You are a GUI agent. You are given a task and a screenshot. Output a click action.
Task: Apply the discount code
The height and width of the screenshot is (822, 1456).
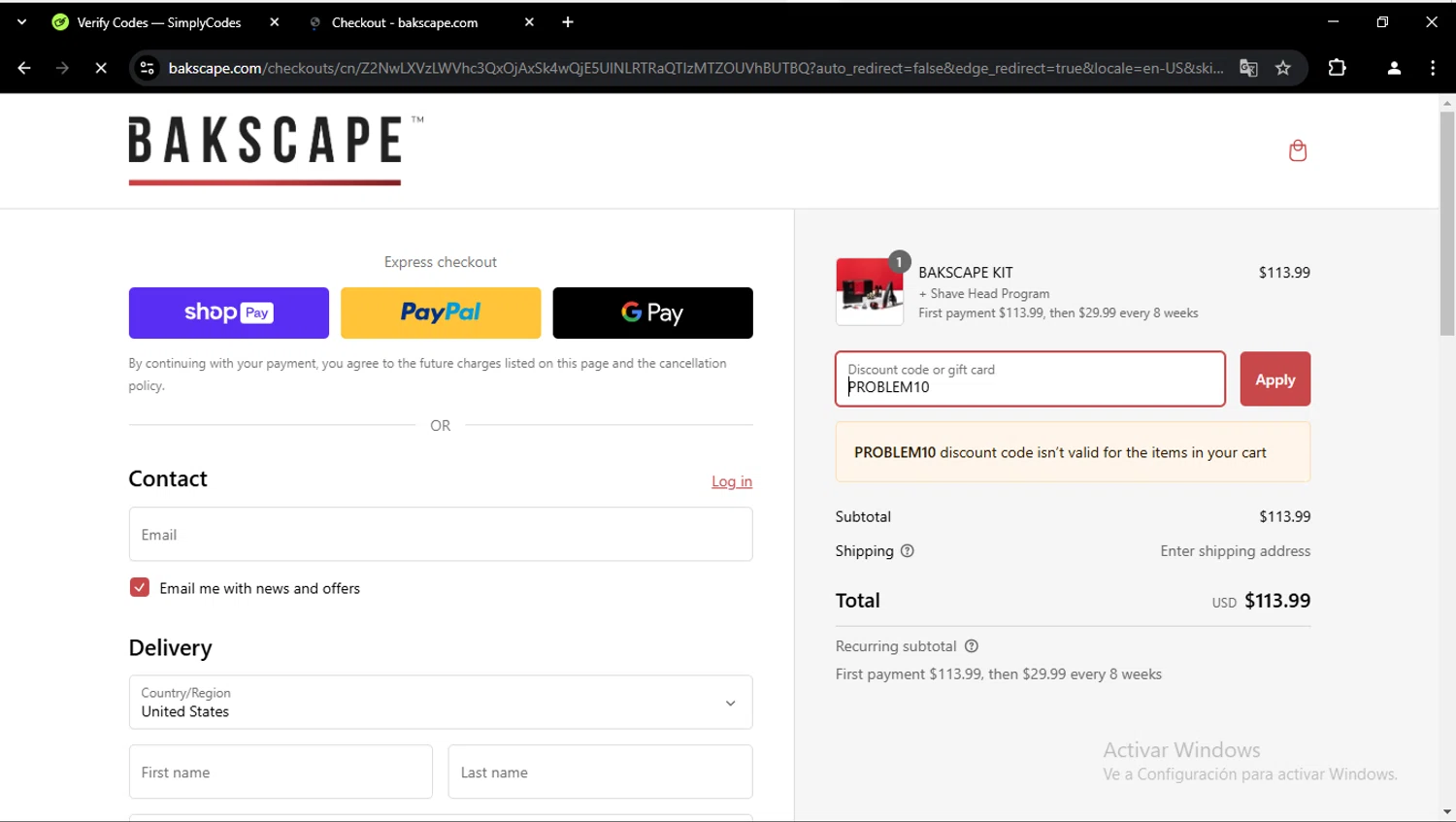coord(1274,379)
